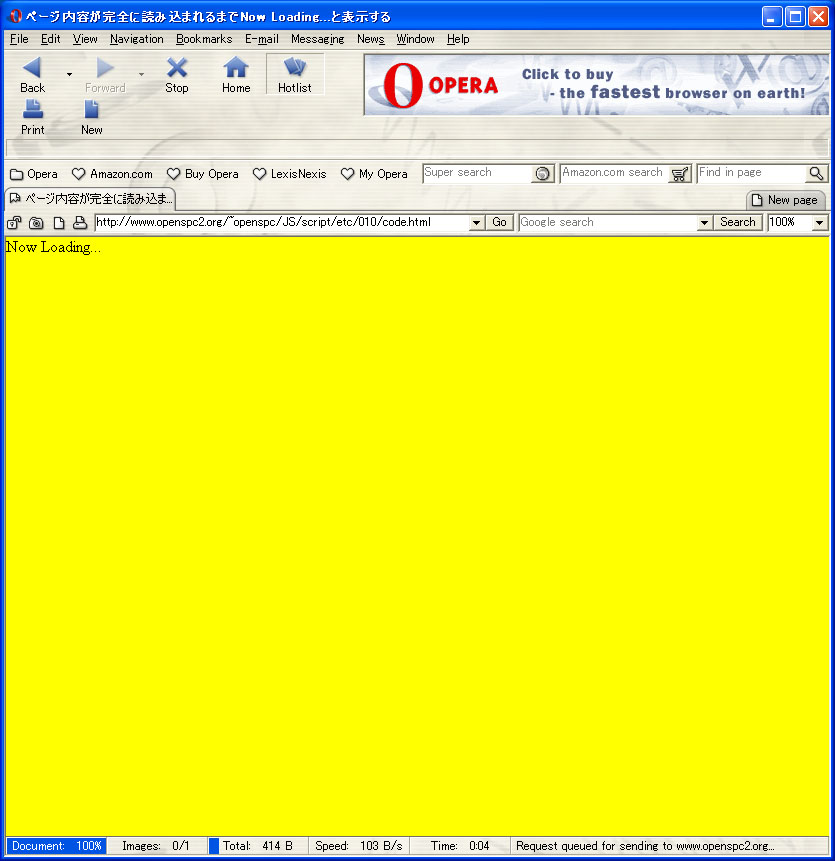The image size is (835, 861).
Task: Click the Forward arrow icon
Action: coord(104,68)
